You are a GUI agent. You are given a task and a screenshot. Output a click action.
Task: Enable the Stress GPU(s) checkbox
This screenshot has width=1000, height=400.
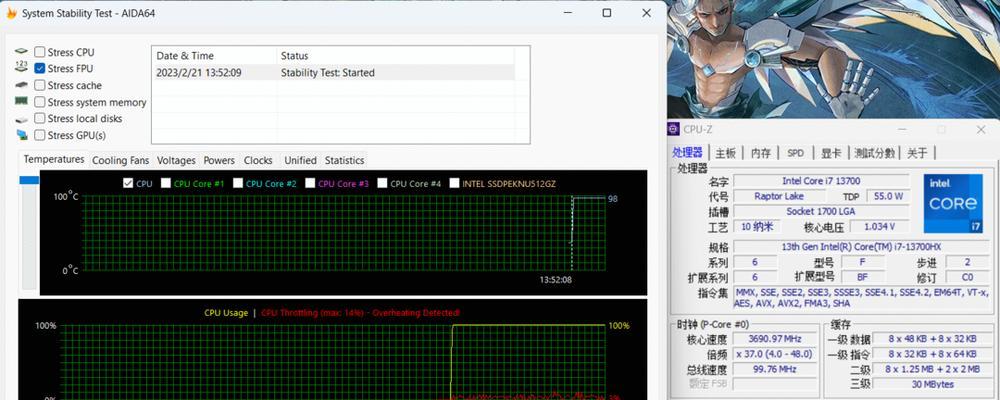(x=40, y=135)
